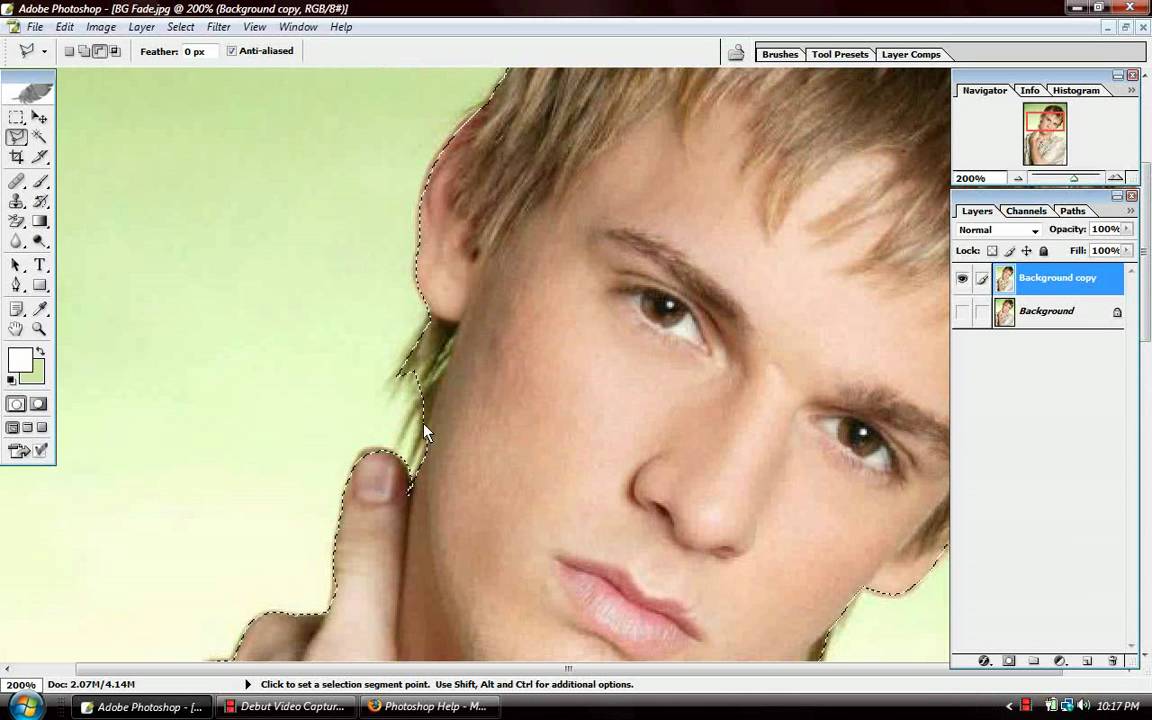The image size is (1152, 720).
Task: Open the Opacity value slider arrow
Action: pos(1125,229)
